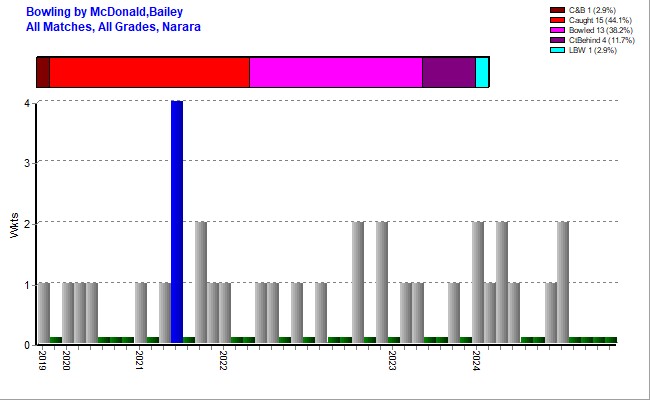Click the purple CtBehind segment in stacked bar
650x400 pixels.
tap(448, 72)
